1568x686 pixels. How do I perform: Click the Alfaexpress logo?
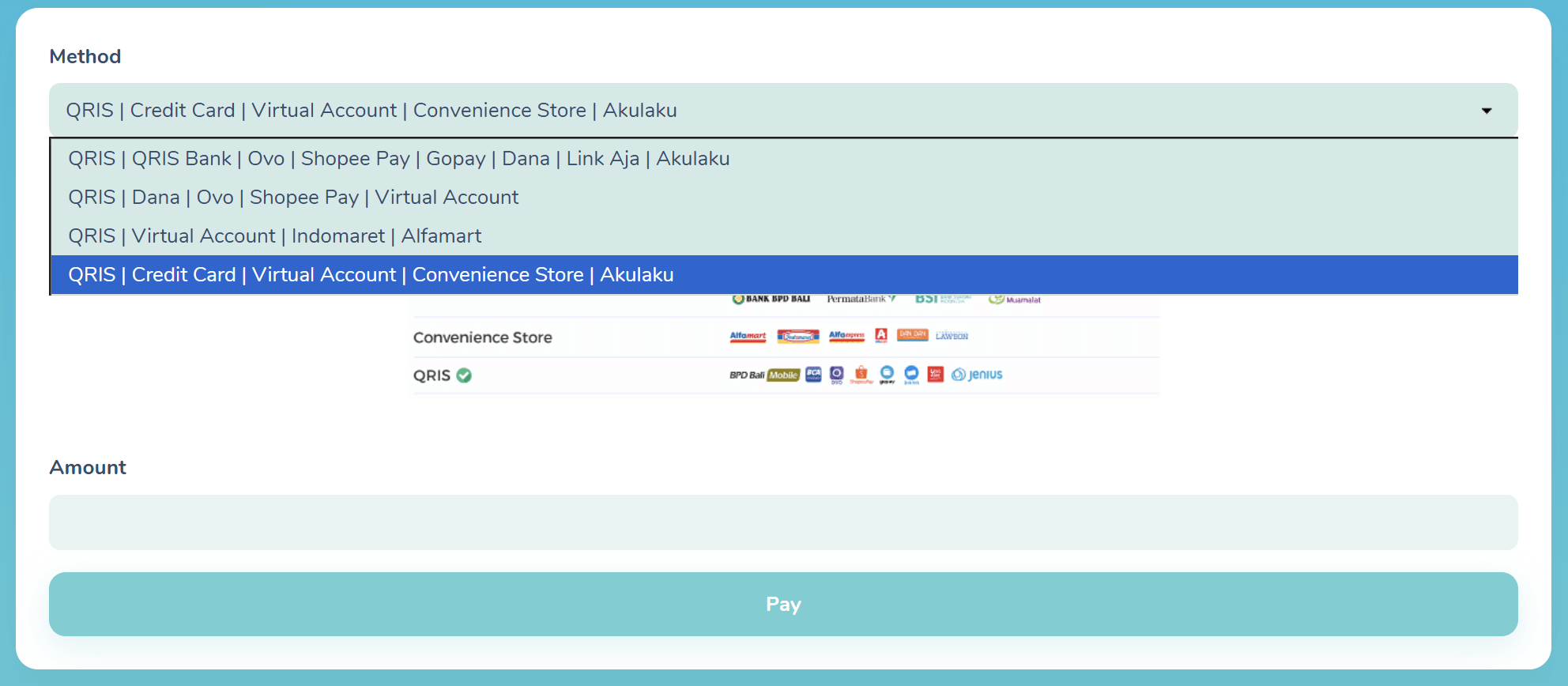coord(846,336)
